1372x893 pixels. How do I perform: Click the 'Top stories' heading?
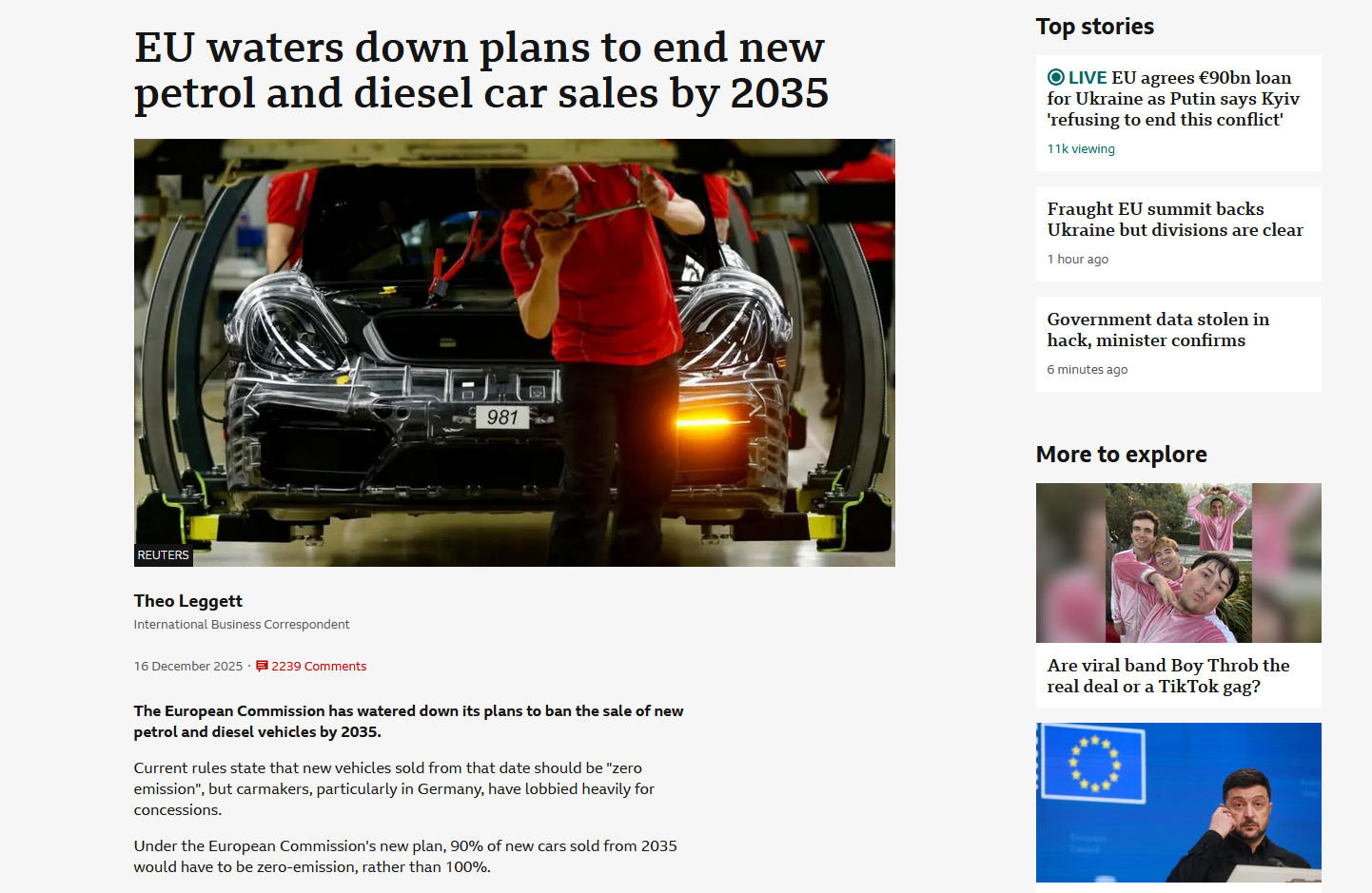[1095, 27]
